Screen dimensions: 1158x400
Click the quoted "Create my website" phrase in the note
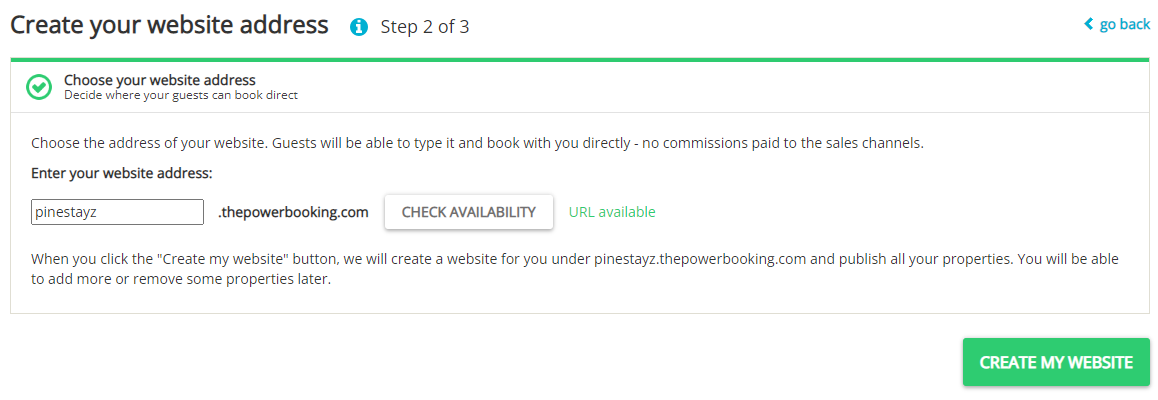[224, 260]
